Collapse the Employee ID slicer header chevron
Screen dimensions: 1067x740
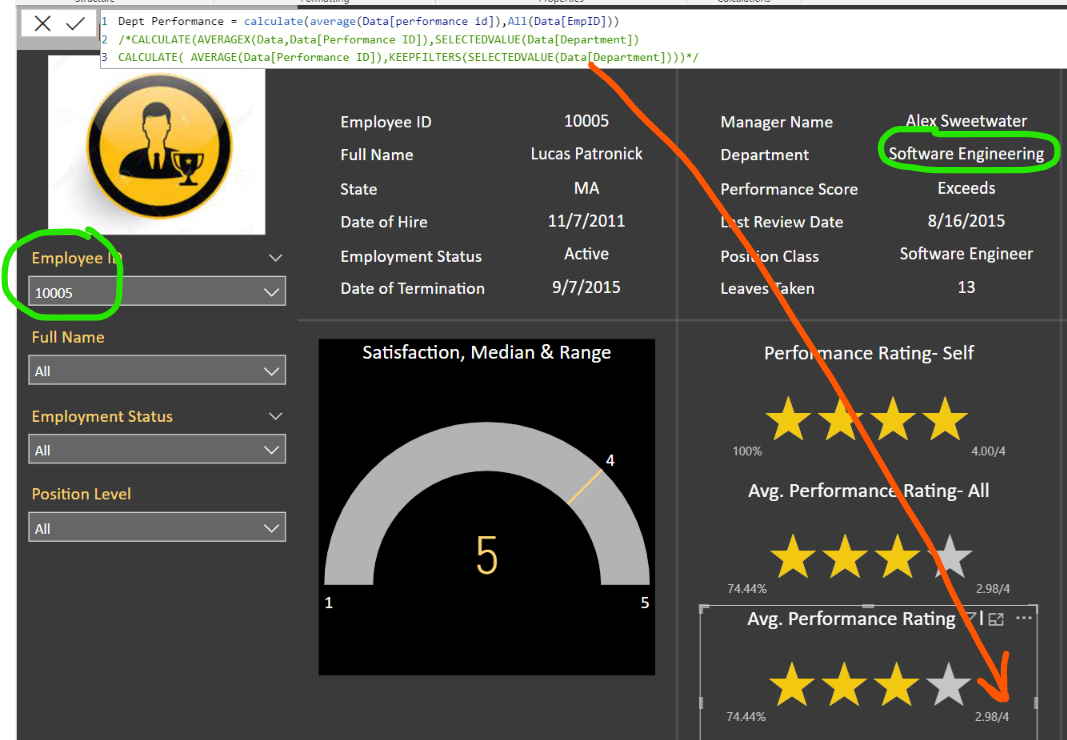click(x=275, y=258)
